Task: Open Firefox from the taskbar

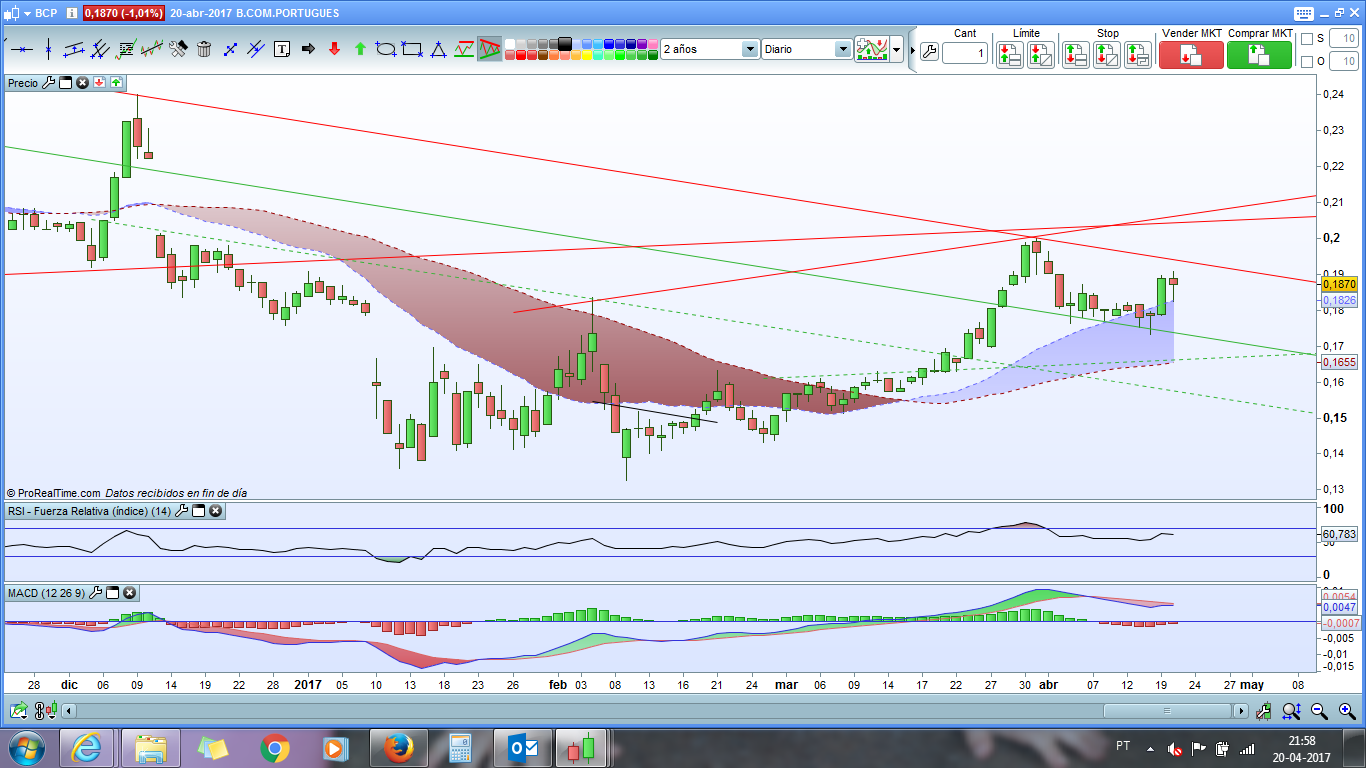Action: (397, 747)
